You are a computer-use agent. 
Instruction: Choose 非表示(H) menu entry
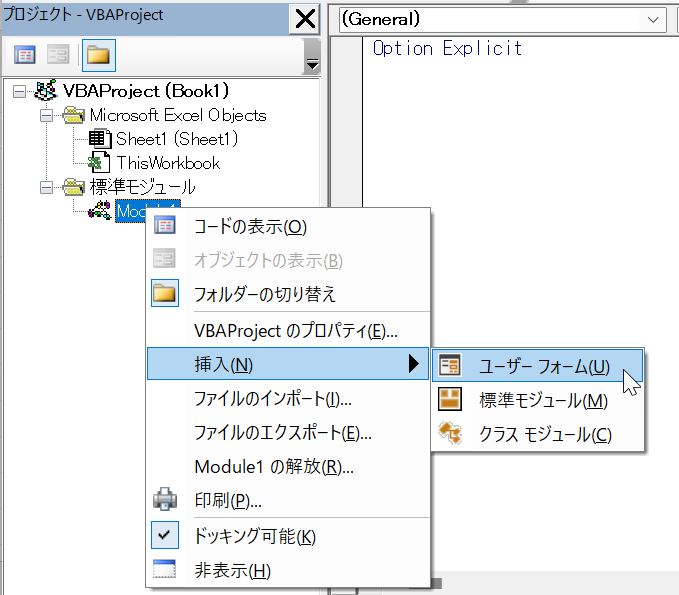coord(288,570)
